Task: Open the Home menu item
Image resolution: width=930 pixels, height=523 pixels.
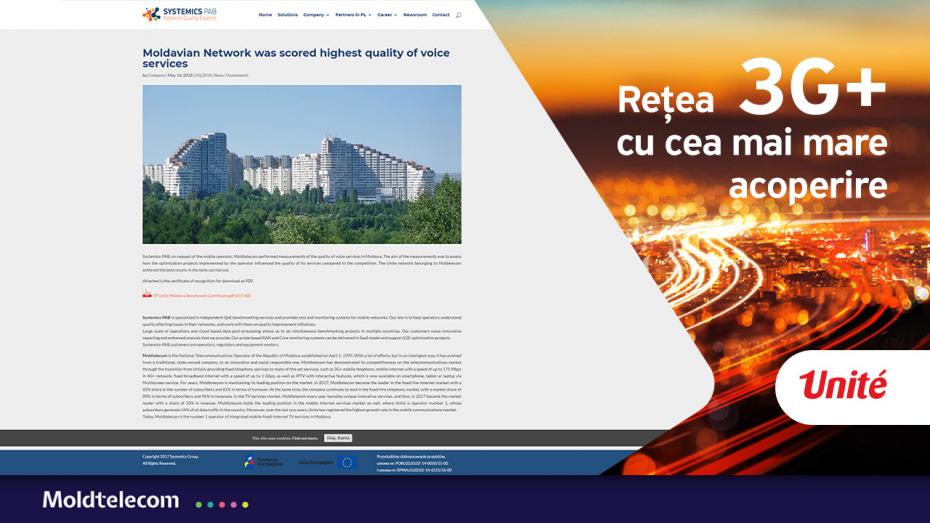Action: click(x=265, y=15)
